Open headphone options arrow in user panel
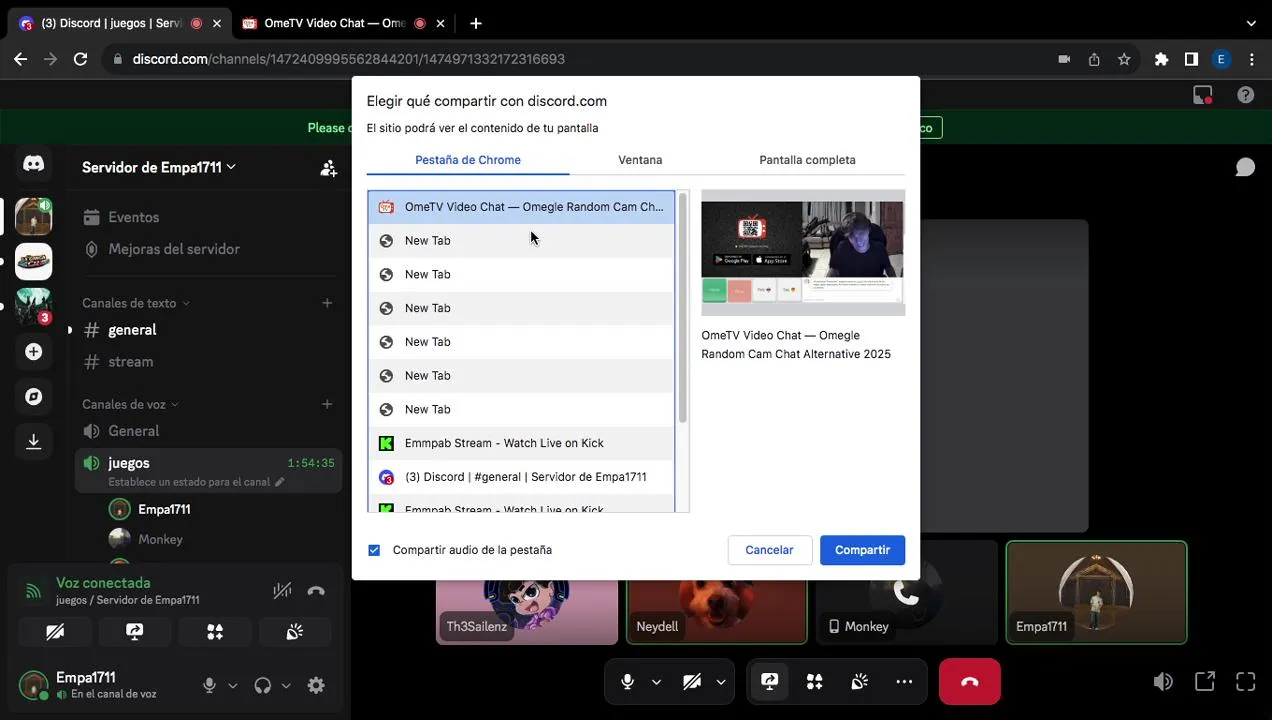This screenshot has width=1272, height=720. point(286,686)
